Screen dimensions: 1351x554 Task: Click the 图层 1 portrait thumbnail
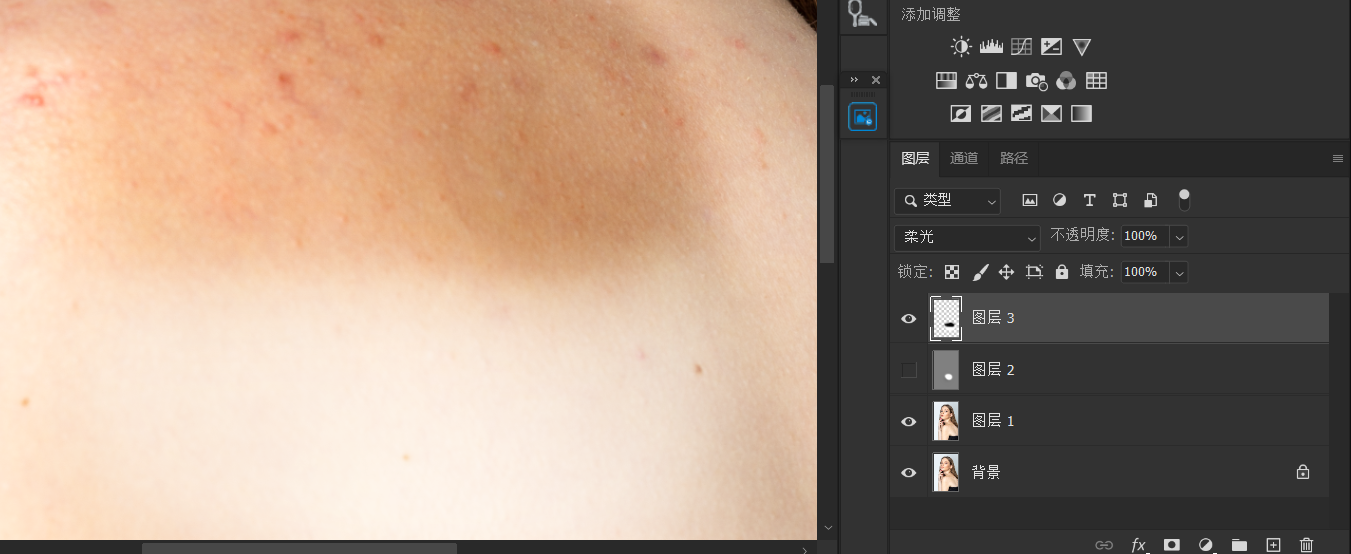coord(946,421)
